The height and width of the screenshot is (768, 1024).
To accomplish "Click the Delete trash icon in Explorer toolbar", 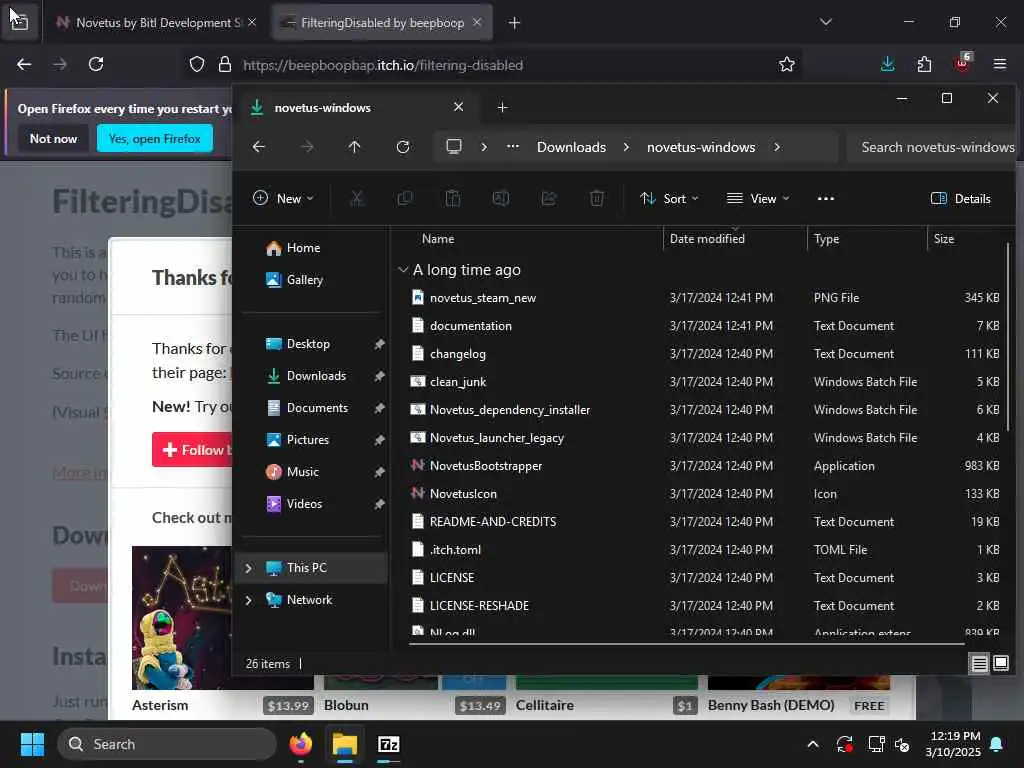I will pyautogui.click(x=597, y=199).
